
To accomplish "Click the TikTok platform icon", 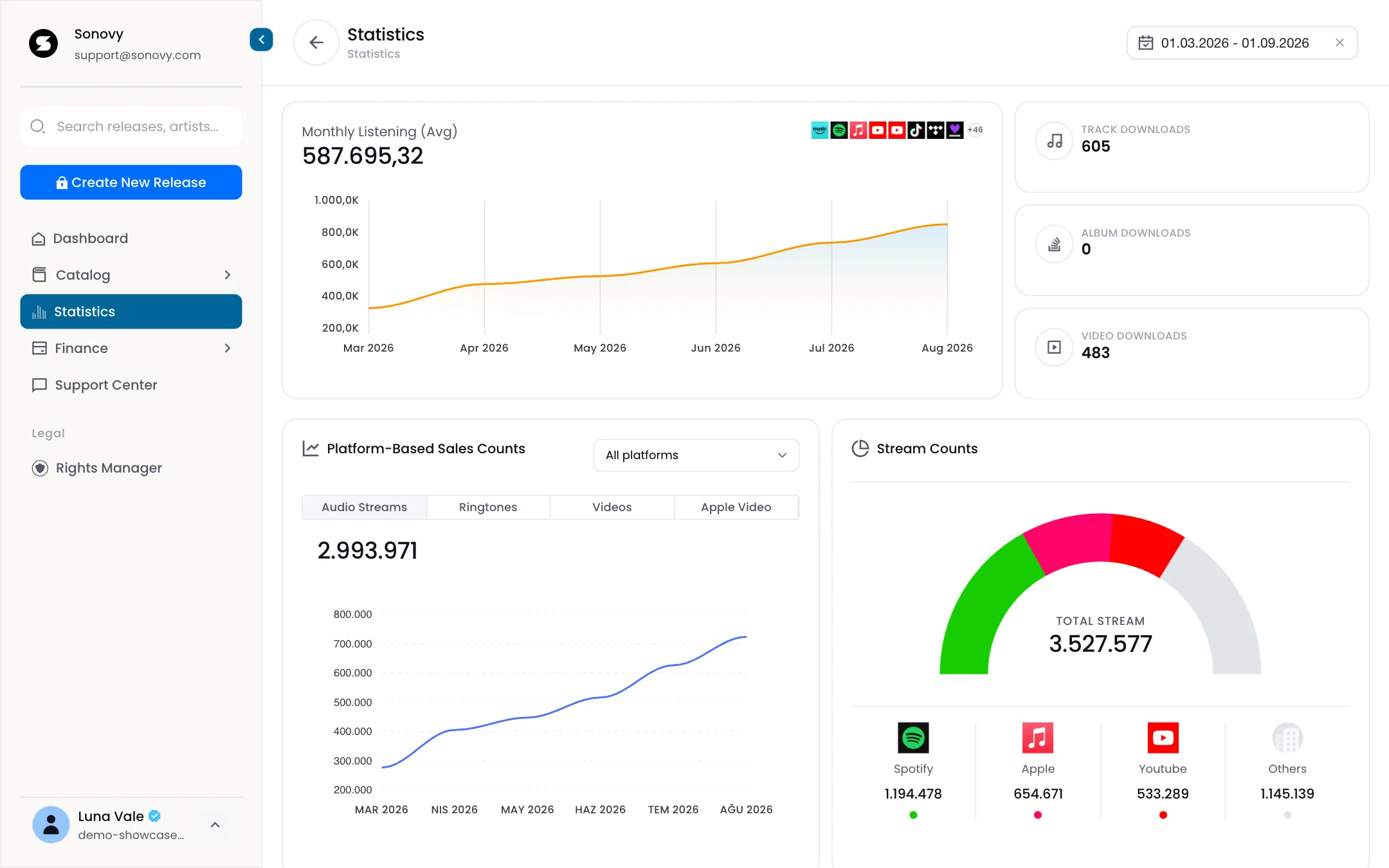I will click(x=916, y=130).
